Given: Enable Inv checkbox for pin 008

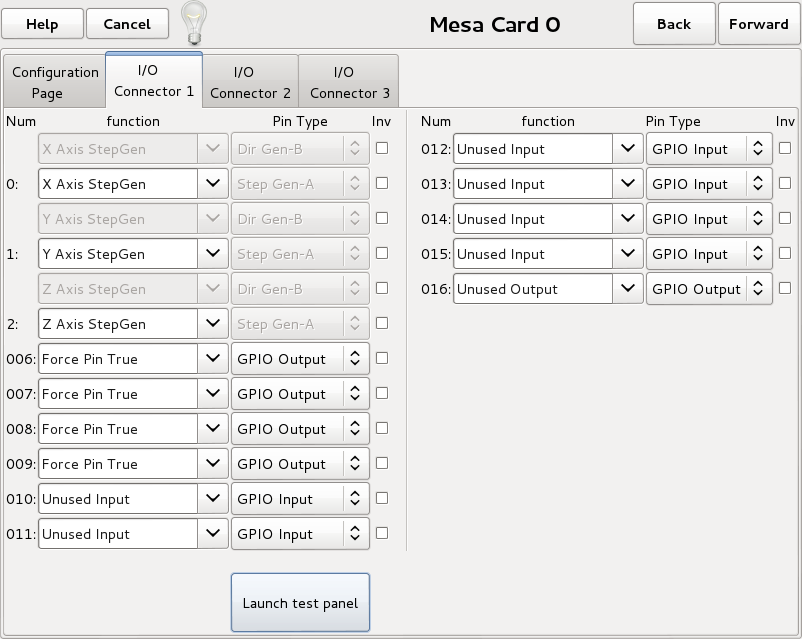Looking at the screenshot, I should [382, 428].
